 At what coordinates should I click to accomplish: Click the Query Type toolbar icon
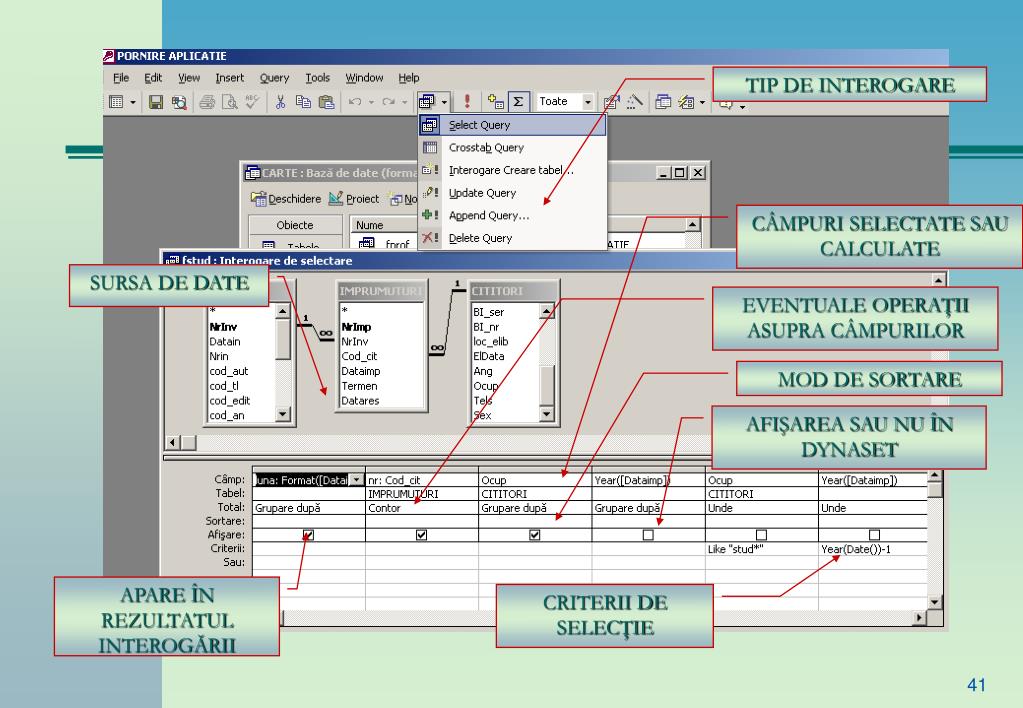click(427, 102)
